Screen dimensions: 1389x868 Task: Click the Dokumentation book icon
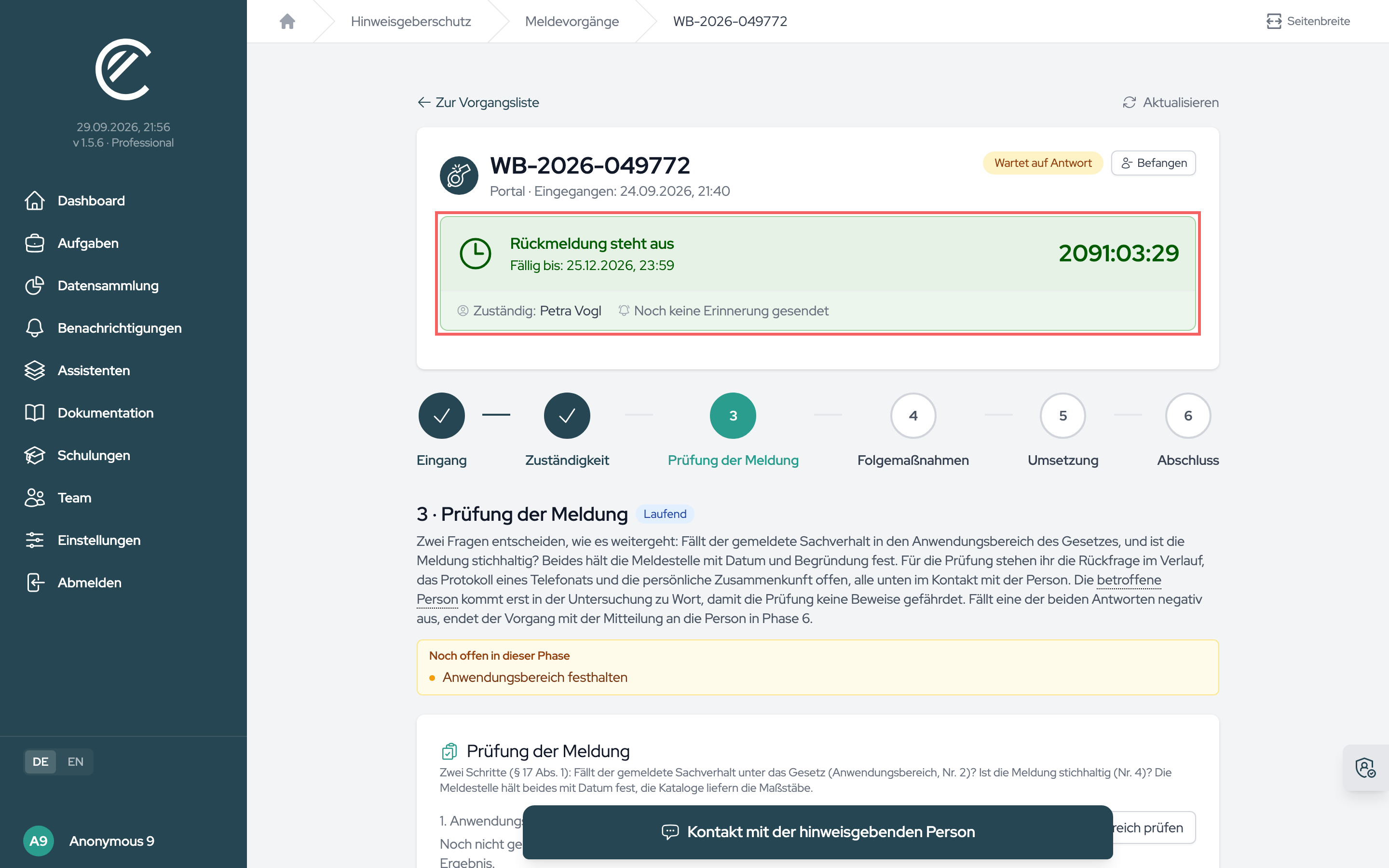(x=34, y=413)
